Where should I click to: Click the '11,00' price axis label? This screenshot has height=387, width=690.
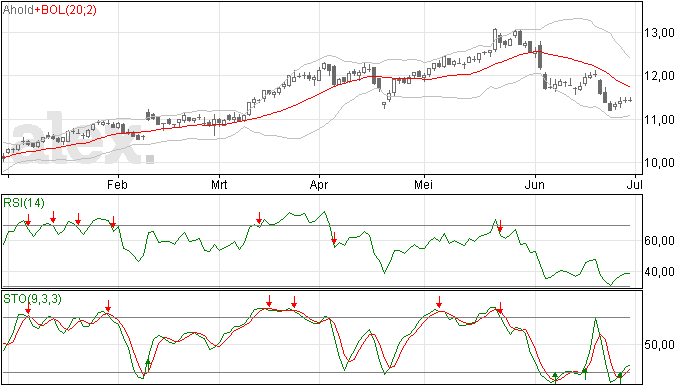659,120
